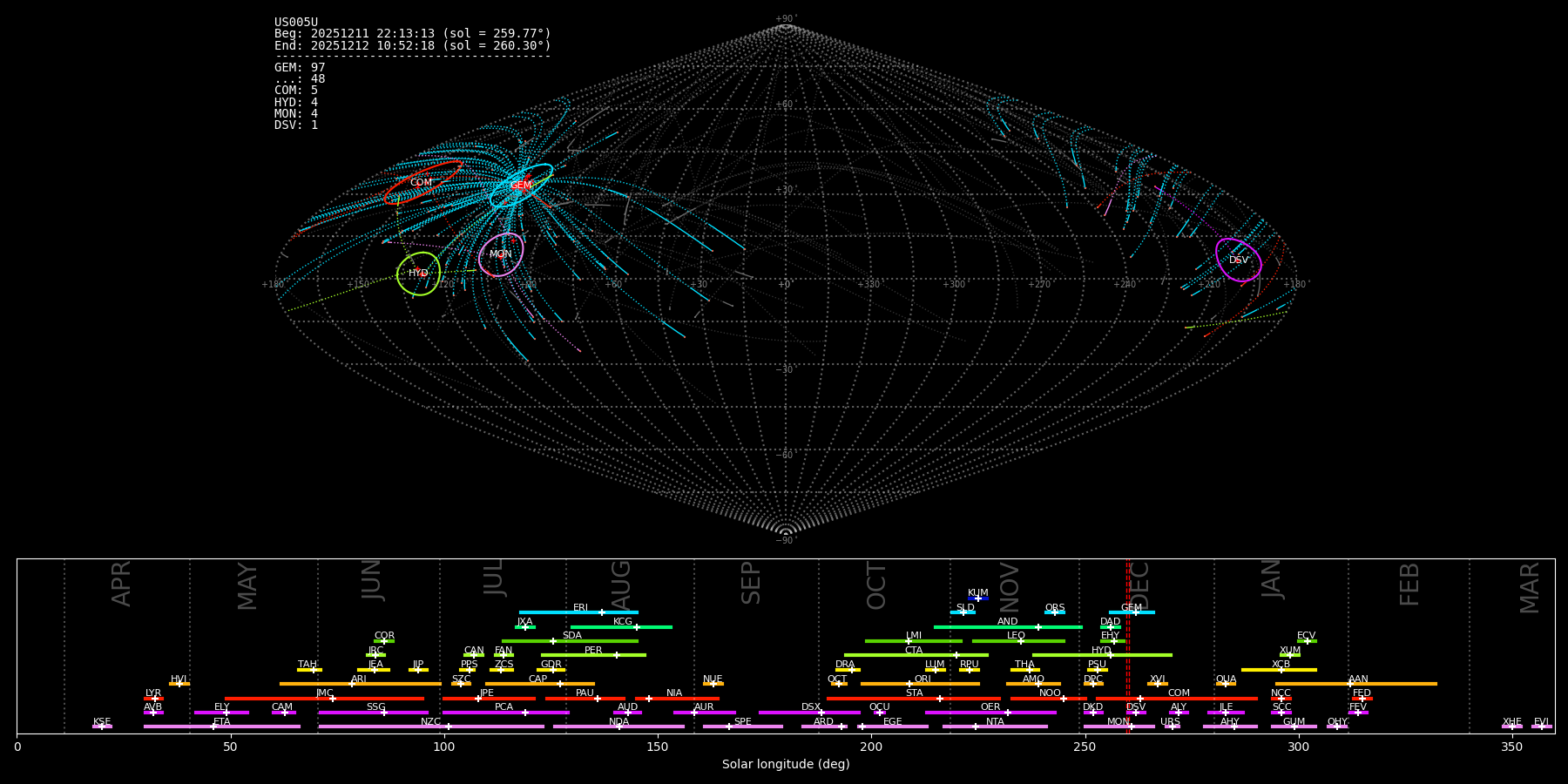The width and height of the screenshot is (1568, 784).
Task: Click the 250 tick on solar longitude axis
Action: pyautogui.click(x=1085, y=746)
